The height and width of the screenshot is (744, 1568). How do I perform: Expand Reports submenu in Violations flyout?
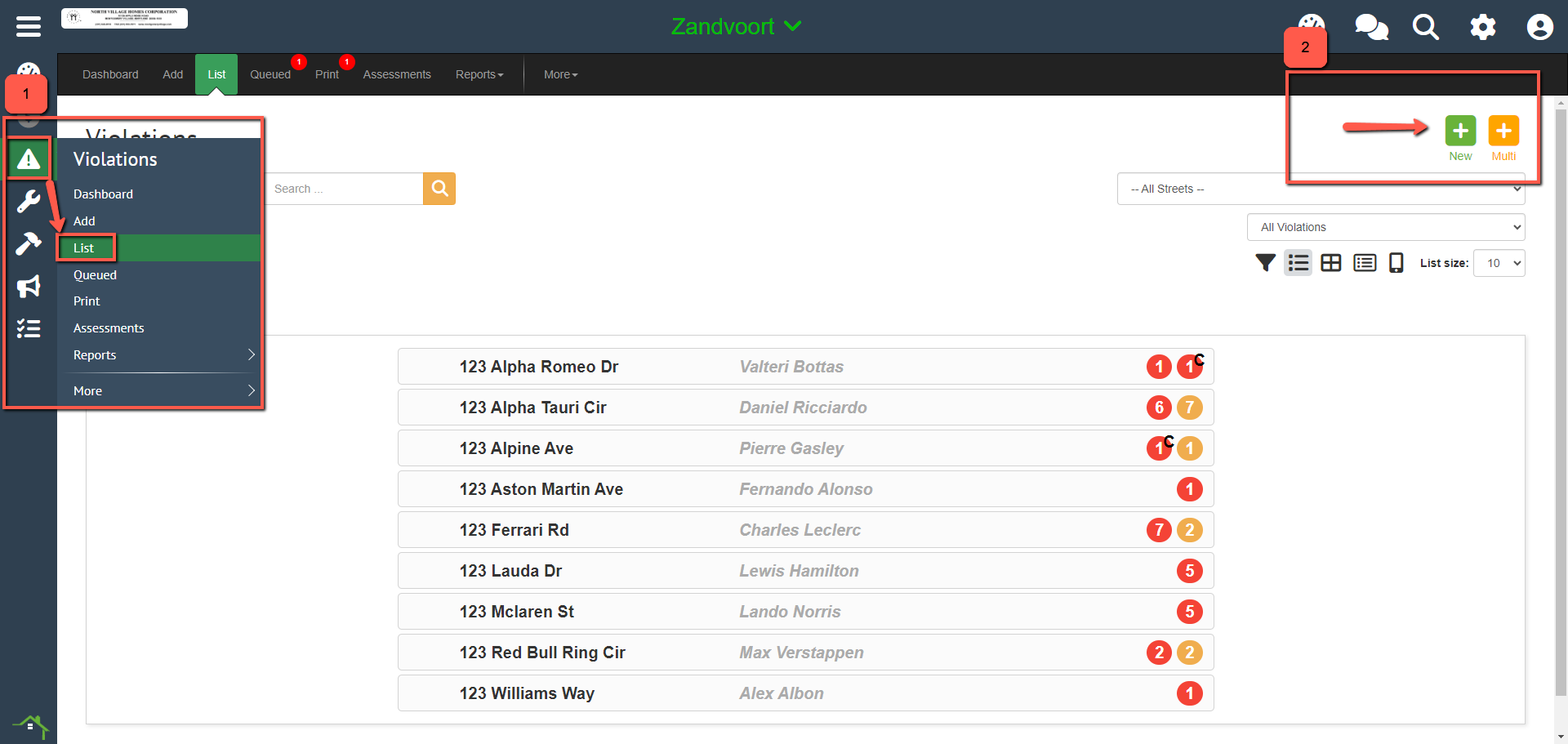pos(159,355)
